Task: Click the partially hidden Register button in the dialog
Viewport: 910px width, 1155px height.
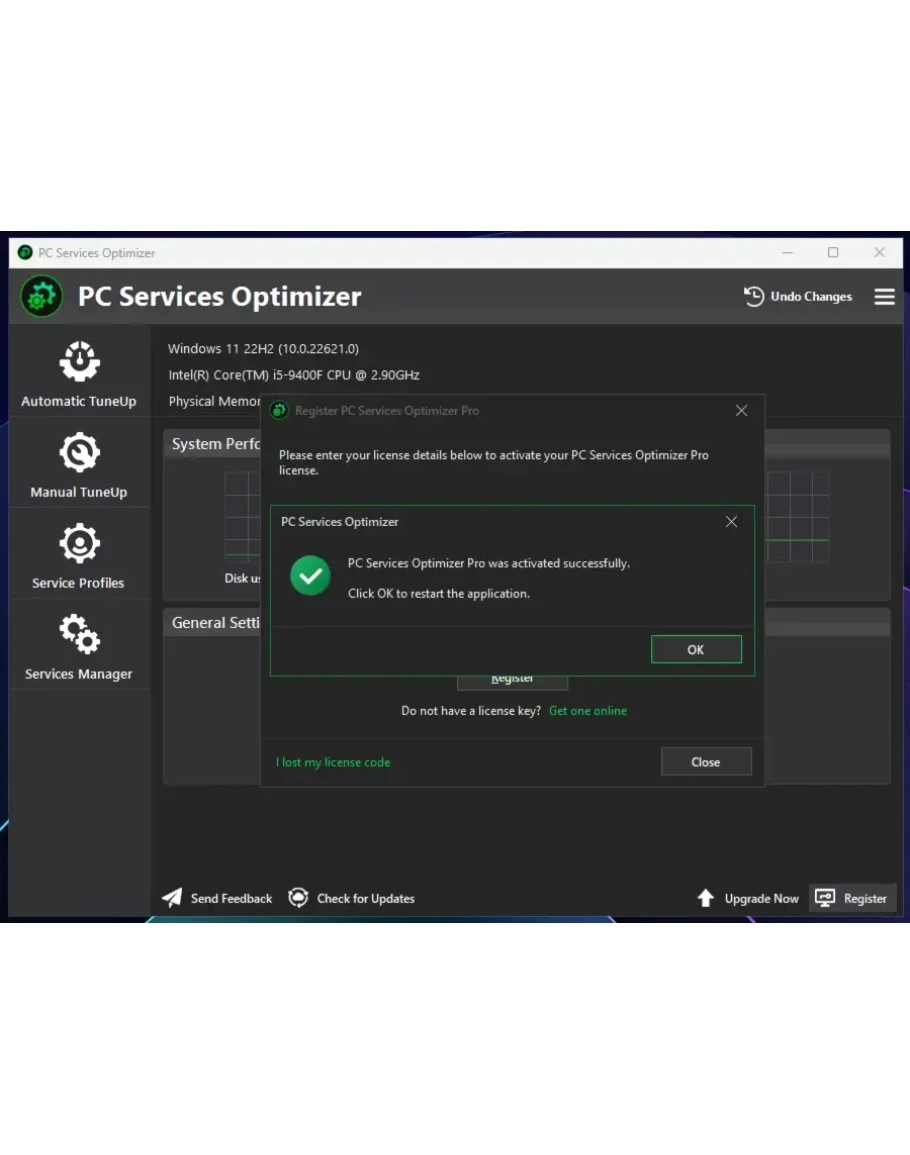Action: click(512, 682)
